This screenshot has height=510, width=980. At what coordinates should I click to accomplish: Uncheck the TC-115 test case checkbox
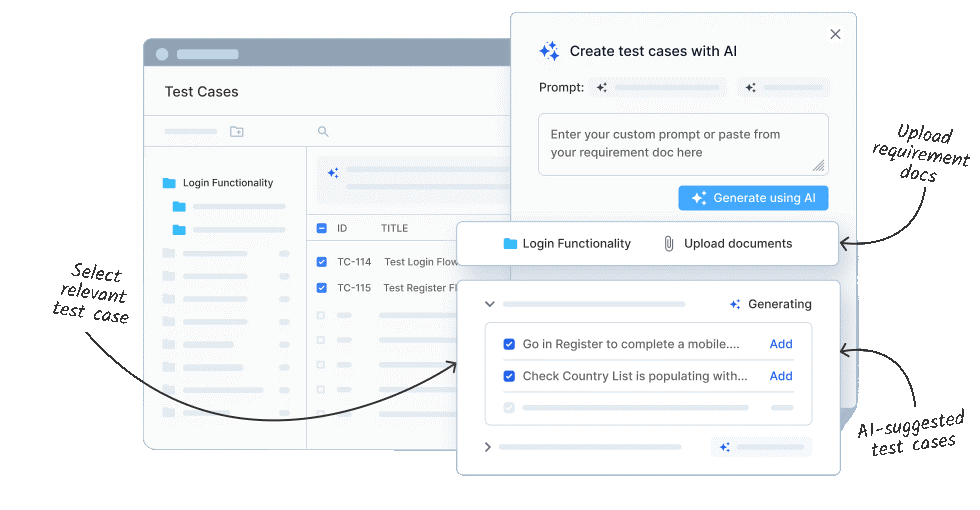321,288
